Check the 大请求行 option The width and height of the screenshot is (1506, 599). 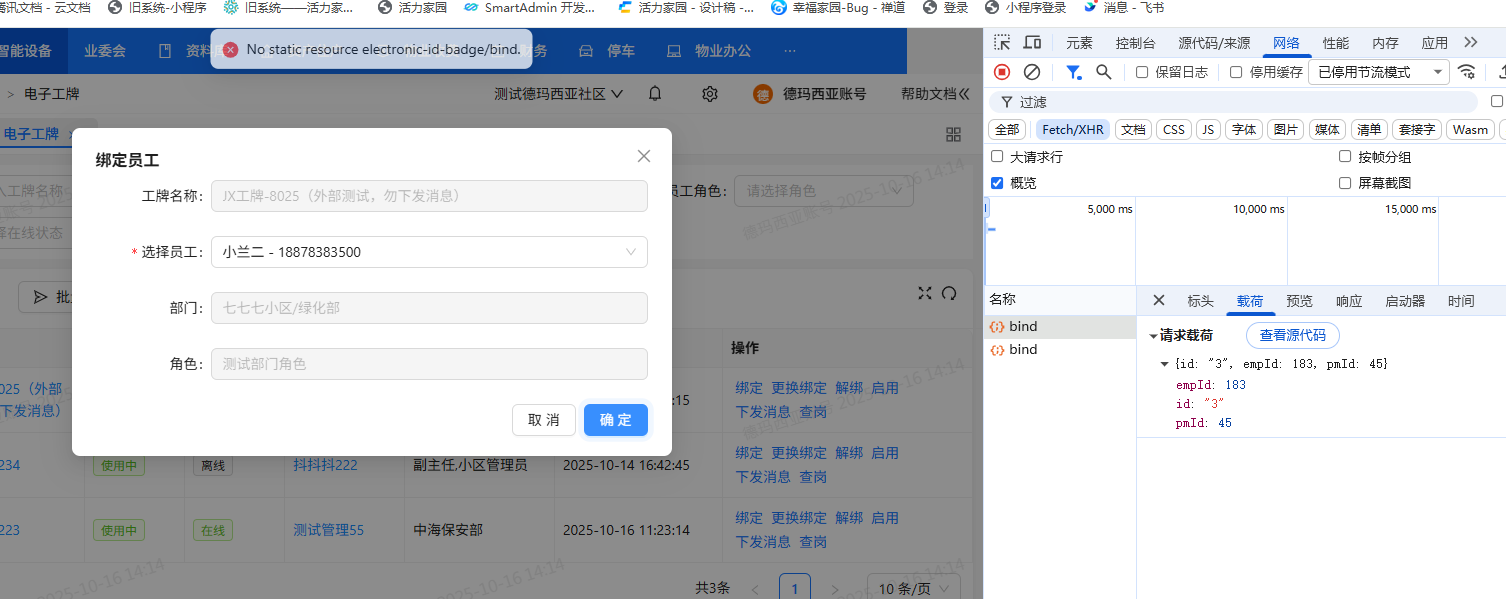997,157
